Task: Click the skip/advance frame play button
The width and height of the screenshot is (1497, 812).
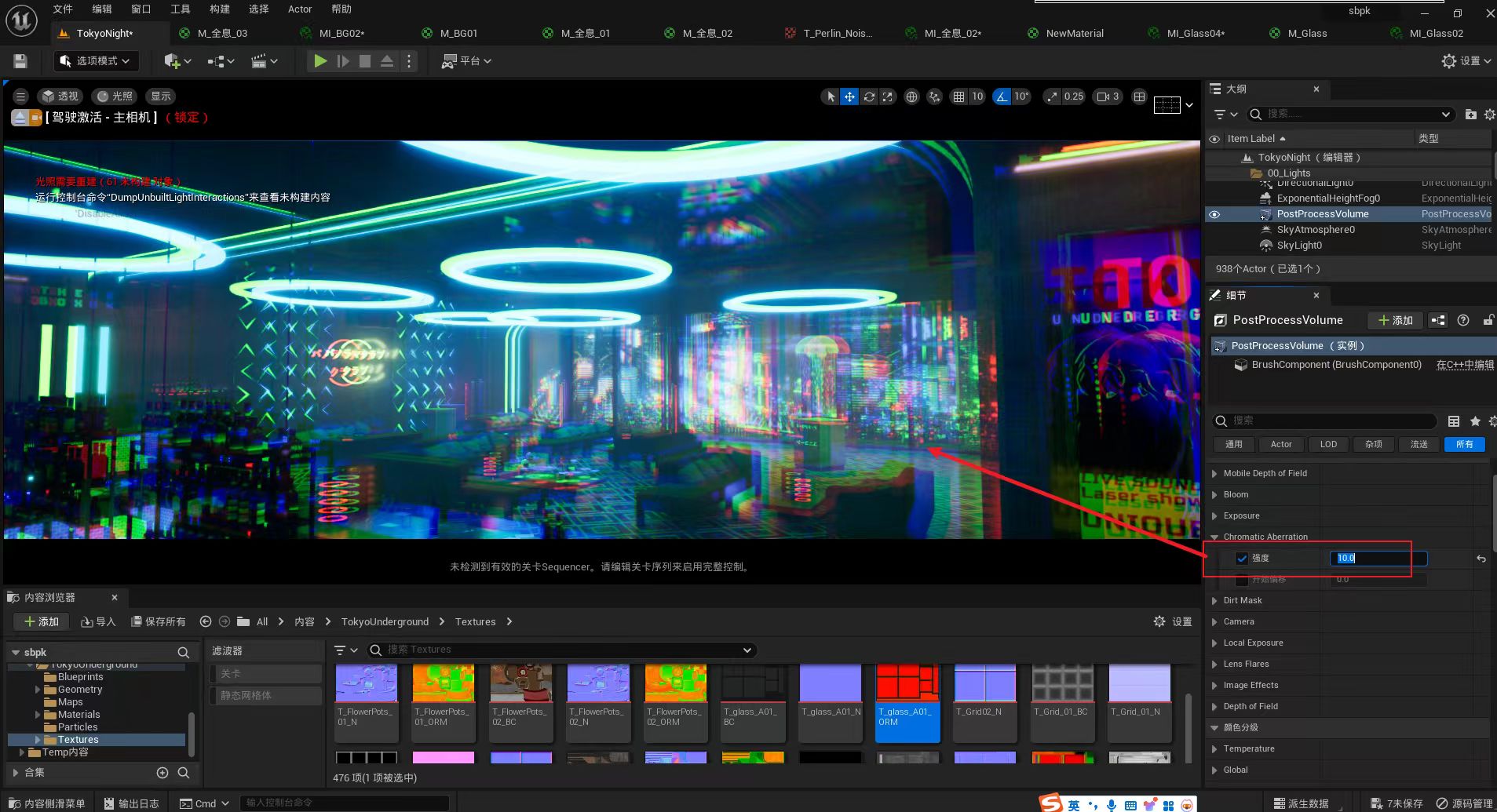Action: (x=343, y=61)
